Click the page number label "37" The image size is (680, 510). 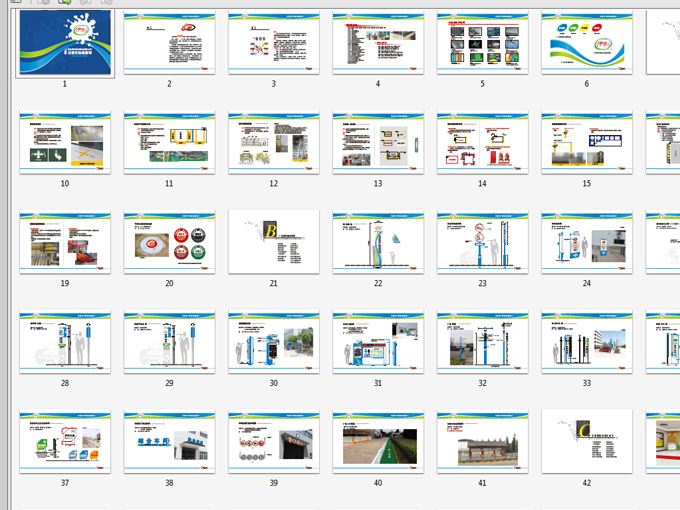point(65,483)
